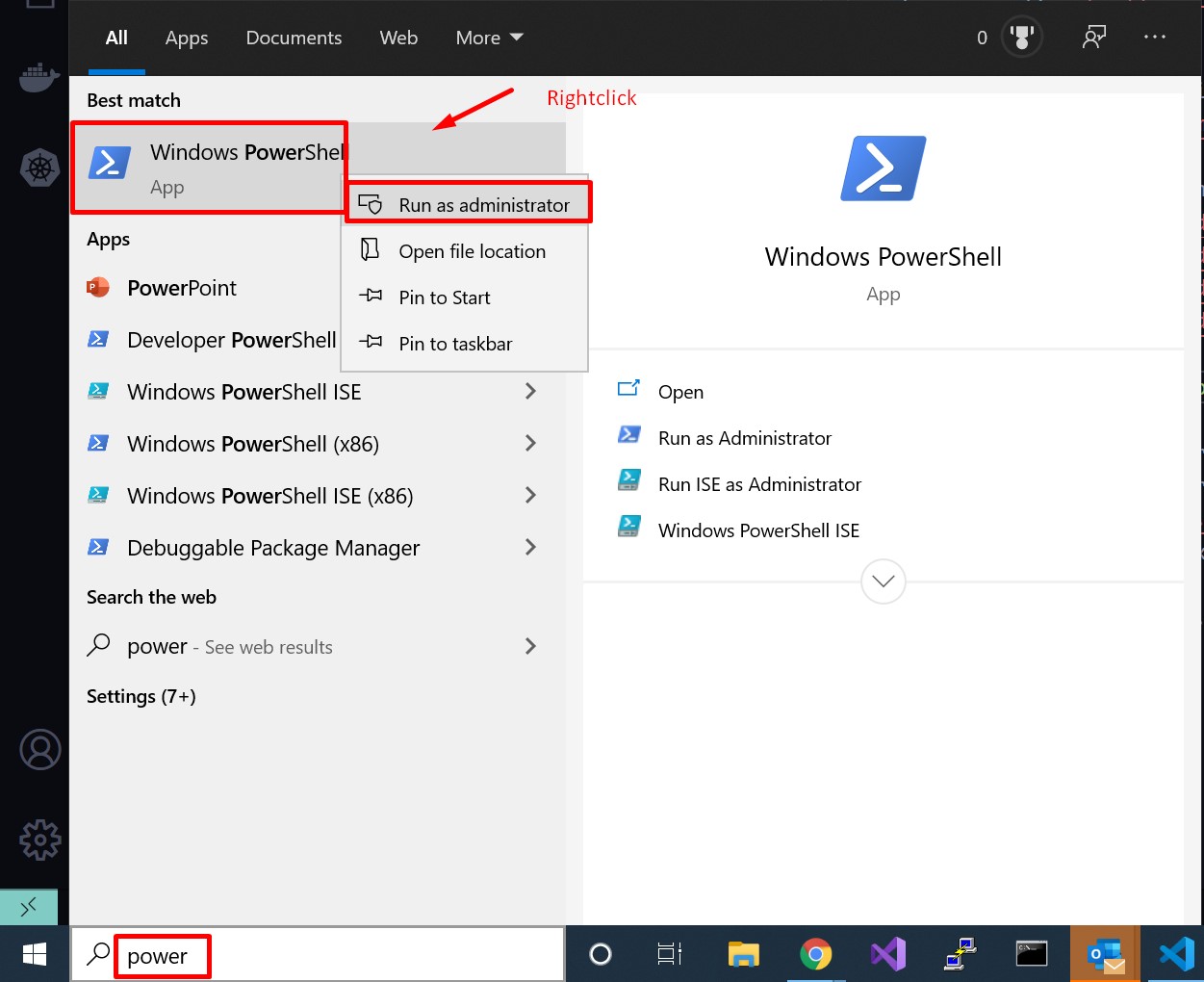Launch Visual Studio from taskbar
The width and height of the screenshot is (1204, 982).
(888, 954)
